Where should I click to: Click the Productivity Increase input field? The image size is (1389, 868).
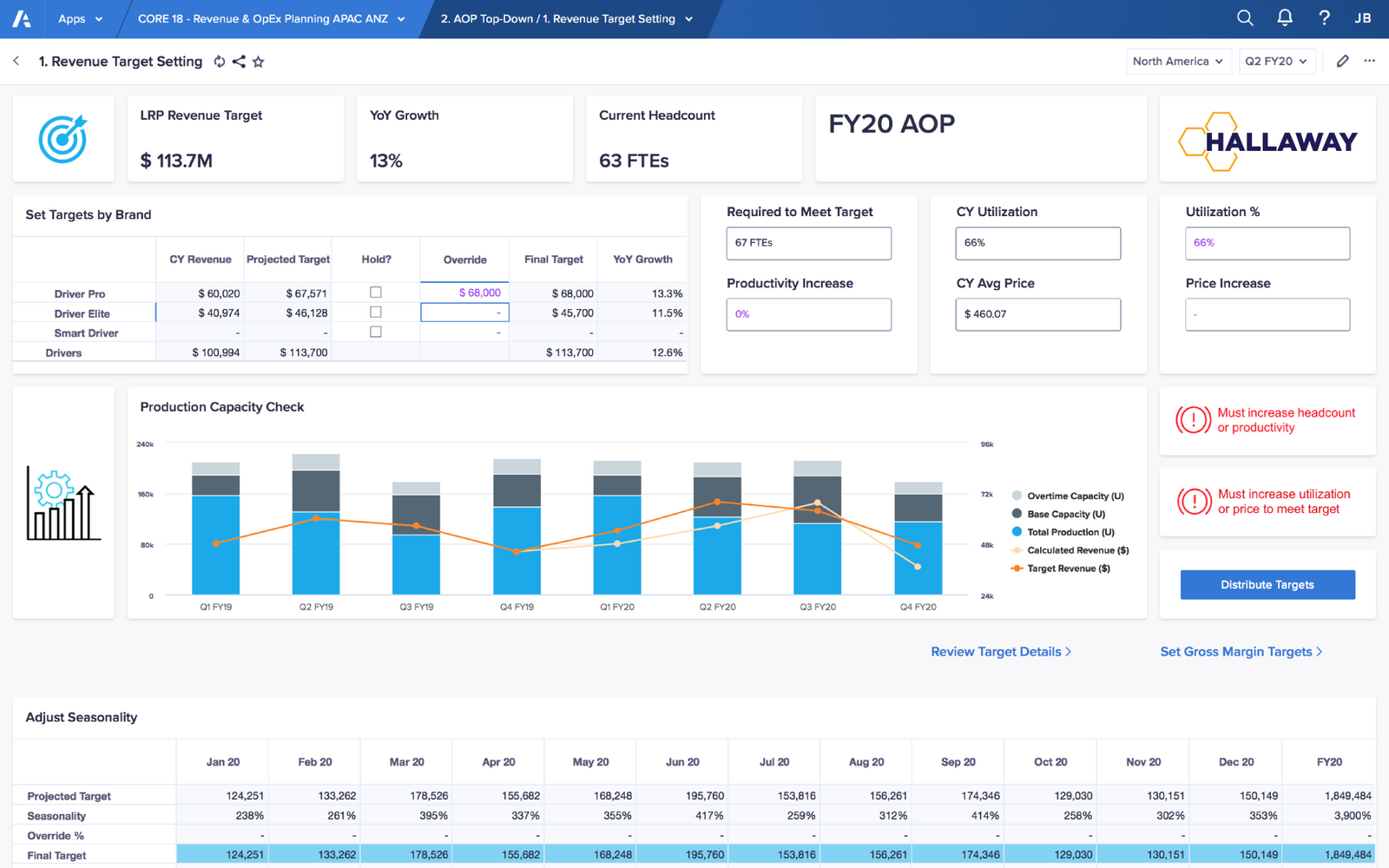click(x=808, y=314)
